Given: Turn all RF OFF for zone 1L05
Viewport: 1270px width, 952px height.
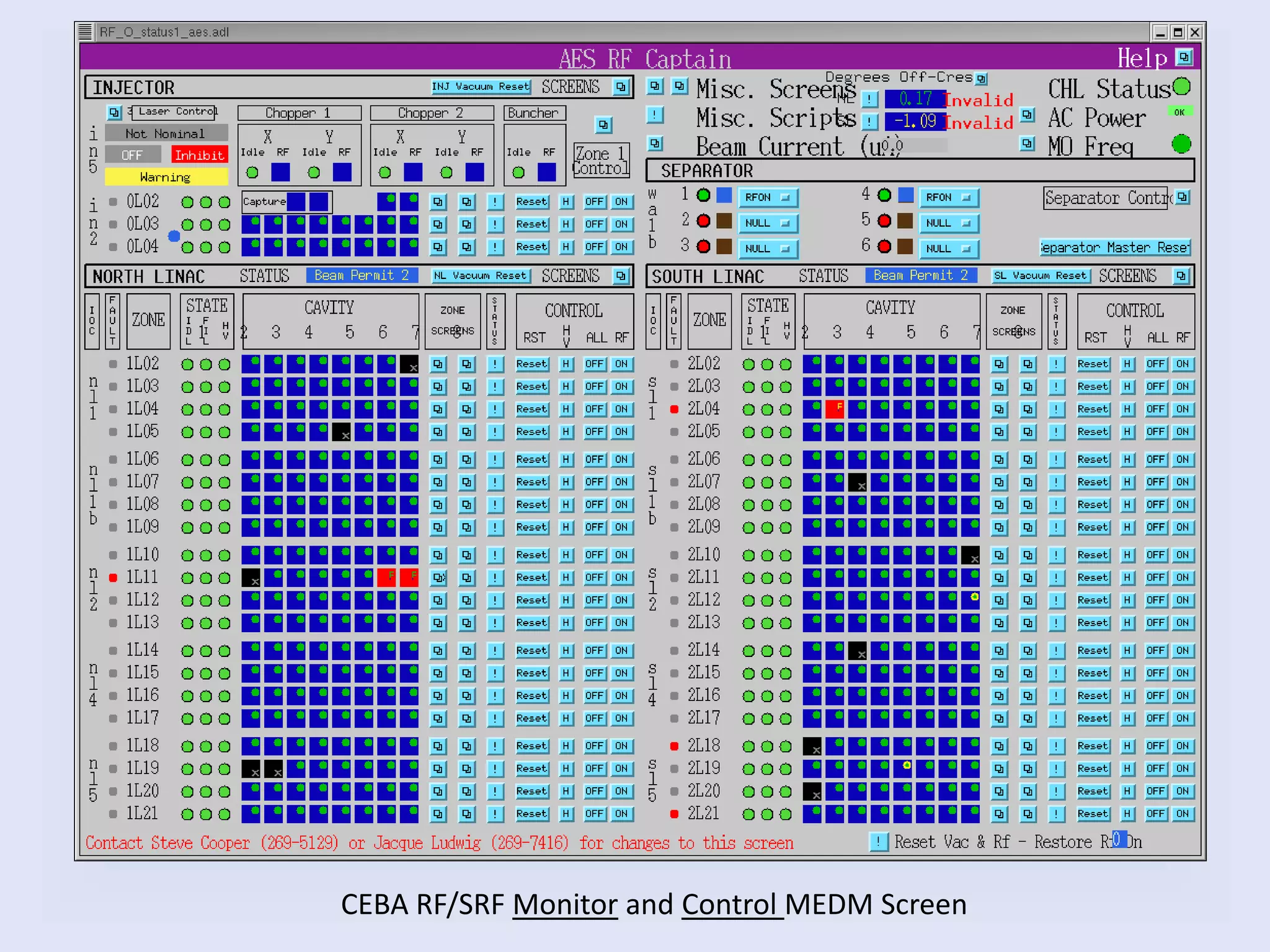Looking at the screenshot, I should point(594,431).
